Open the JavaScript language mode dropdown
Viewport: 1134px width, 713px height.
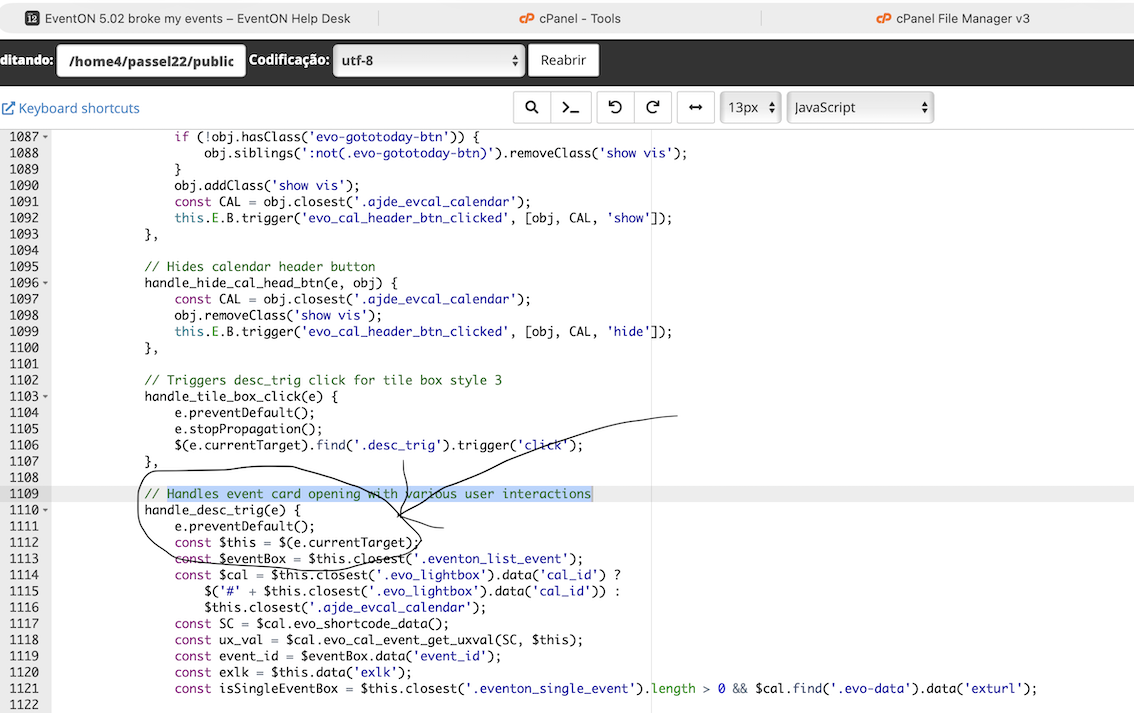pyautogui.click(x=860, y=108)
